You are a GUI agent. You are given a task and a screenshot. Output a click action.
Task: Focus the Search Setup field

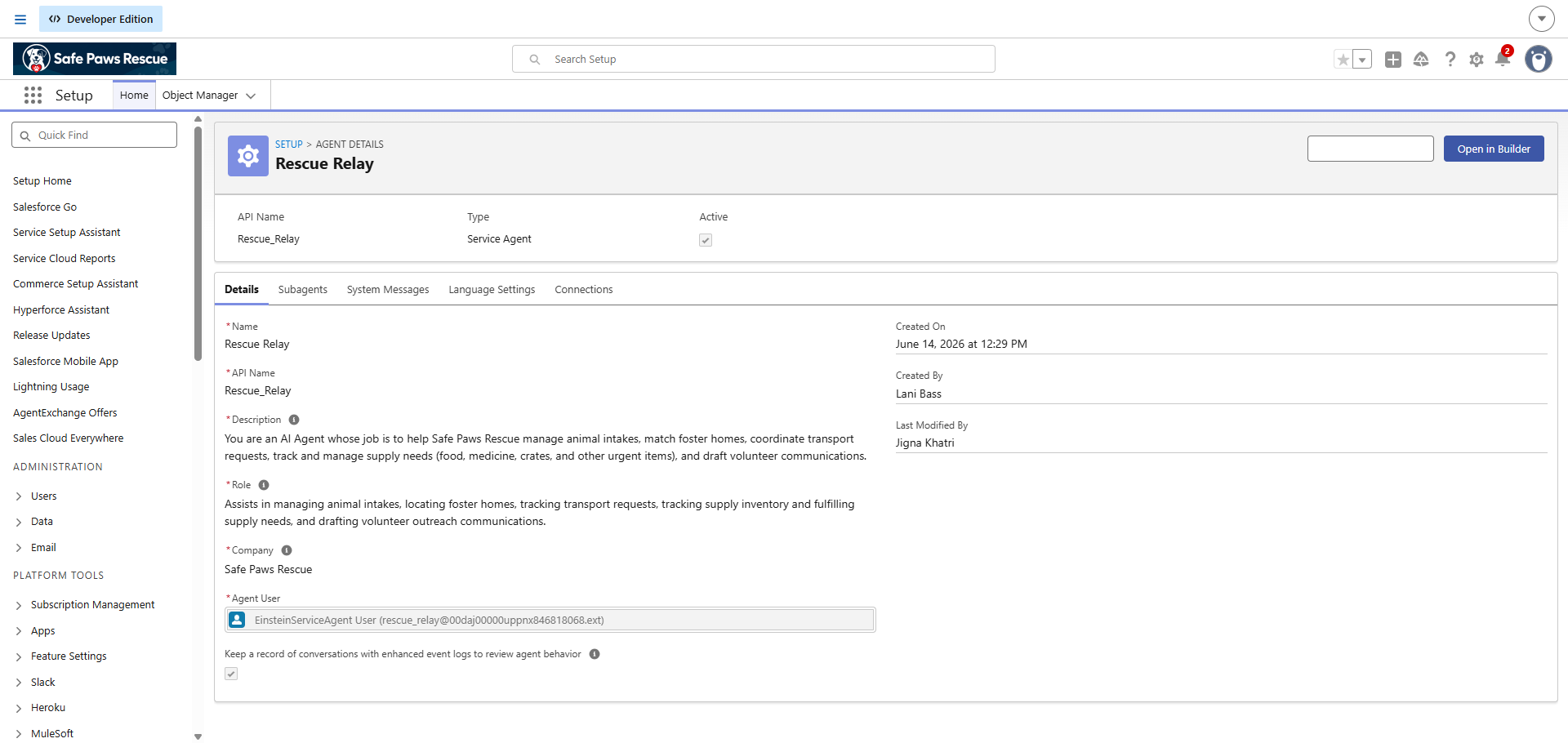click(x=754, y=59)
